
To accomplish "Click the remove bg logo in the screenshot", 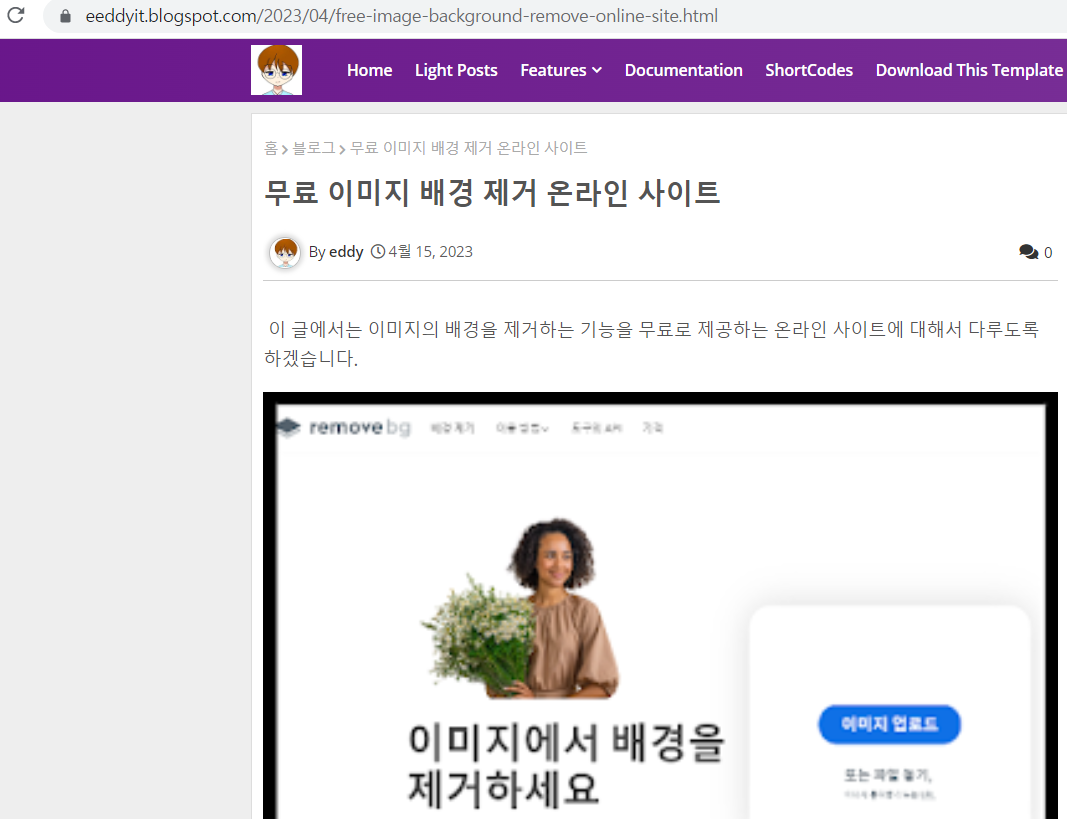I will (x=344, y=427).
